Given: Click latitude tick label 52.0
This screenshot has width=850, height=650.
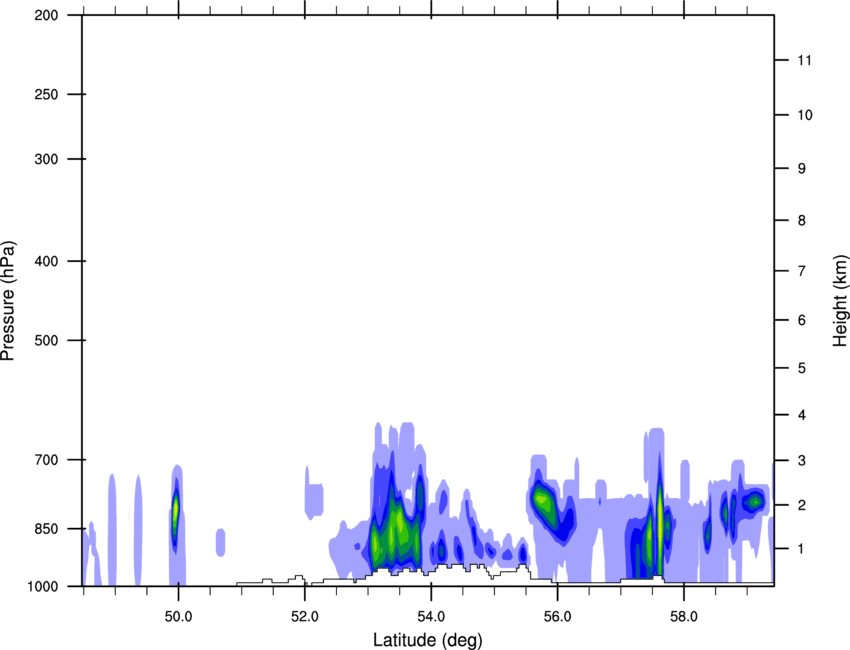Looking at the screenshot, I should pos(305,617).
